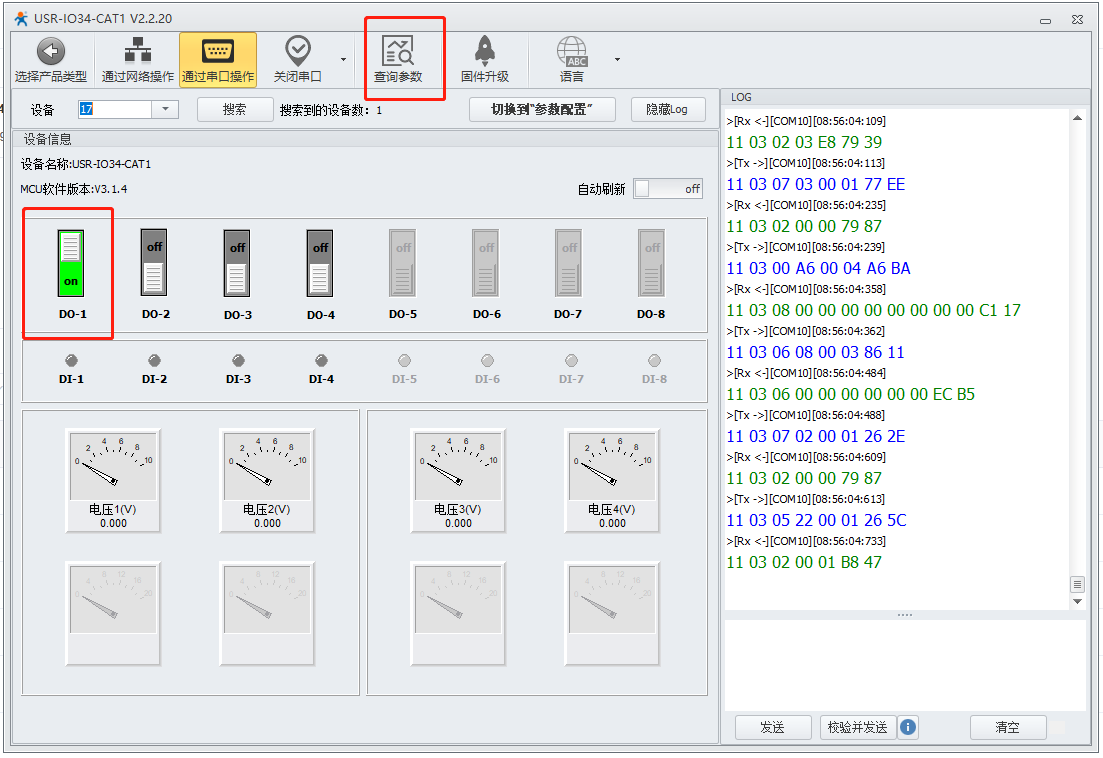Select the serial port operation icon

tap(217, 53)
